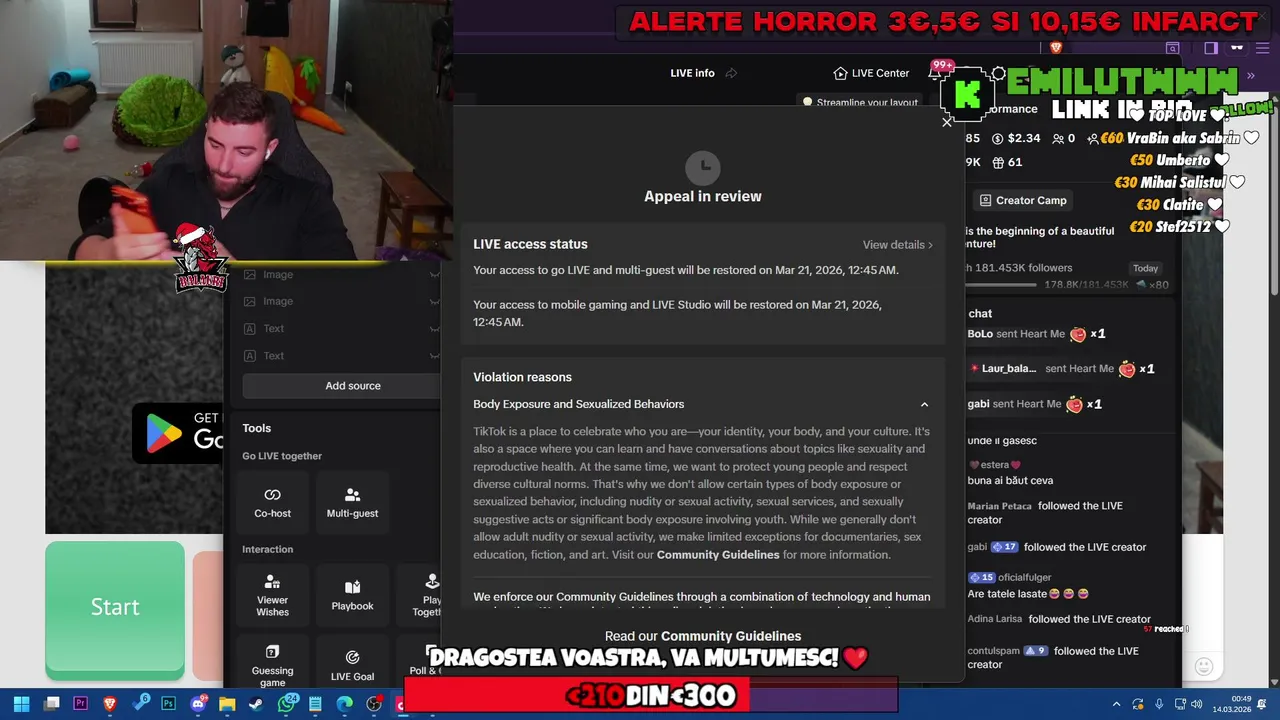This screenshot has width=1280, height=720.
Task: Open Community Guidelines link in violation paragraph
Action: (x=718, y=555)
